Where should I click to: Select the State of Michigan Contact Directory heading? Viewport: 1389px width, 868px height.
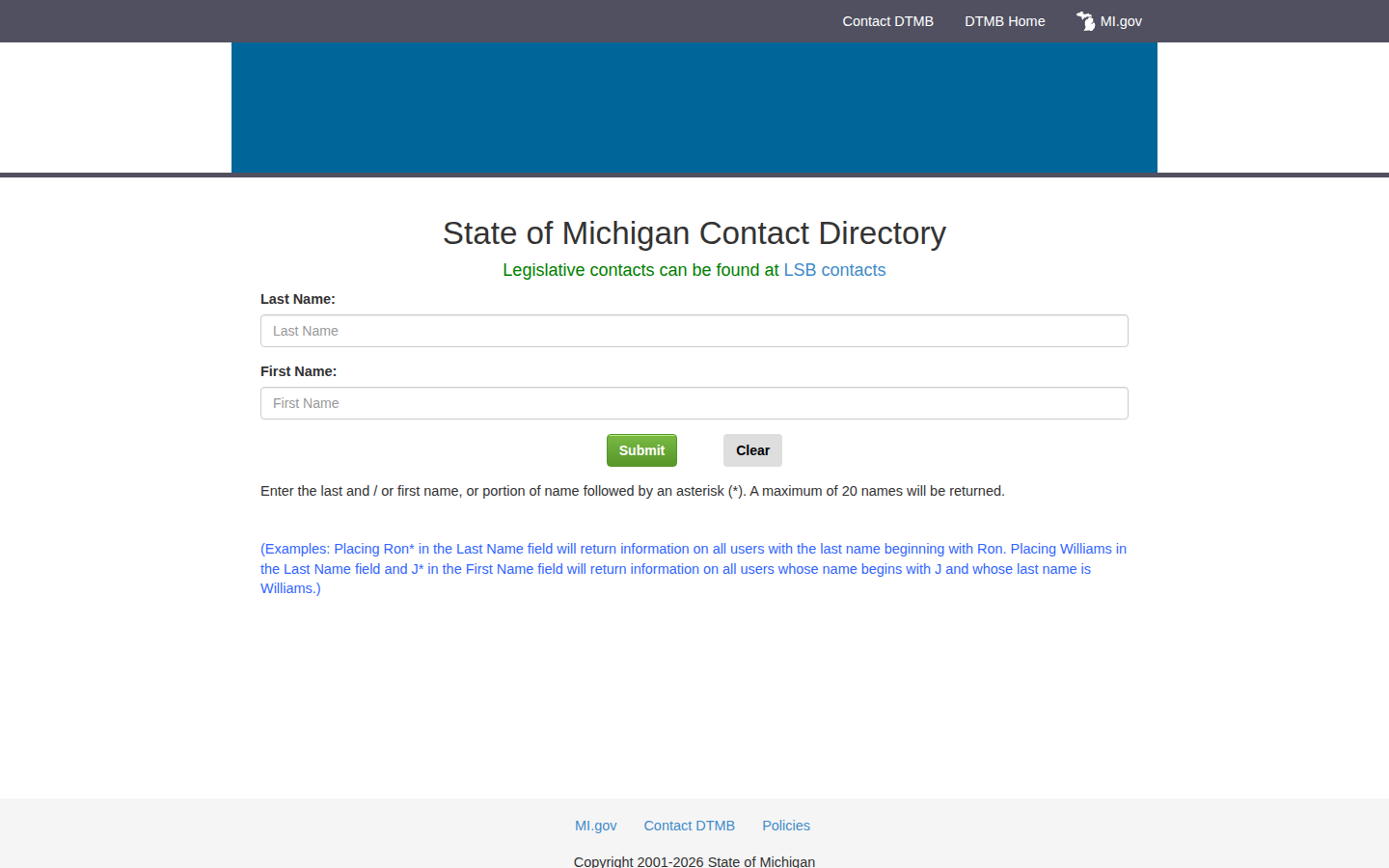point(694,233)
